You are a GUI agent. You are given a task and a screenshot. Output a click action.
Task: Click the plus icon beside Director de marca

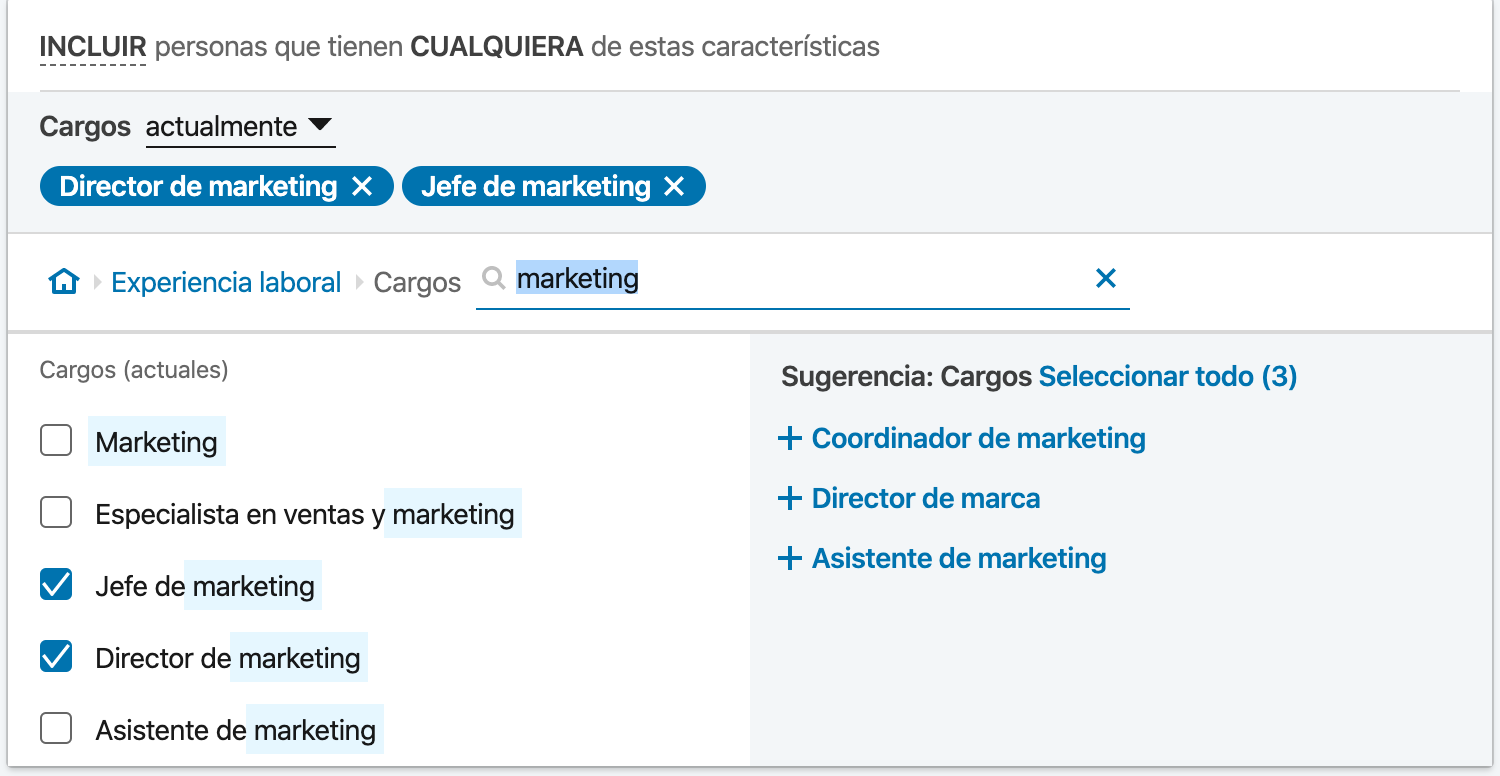point(790,497)
